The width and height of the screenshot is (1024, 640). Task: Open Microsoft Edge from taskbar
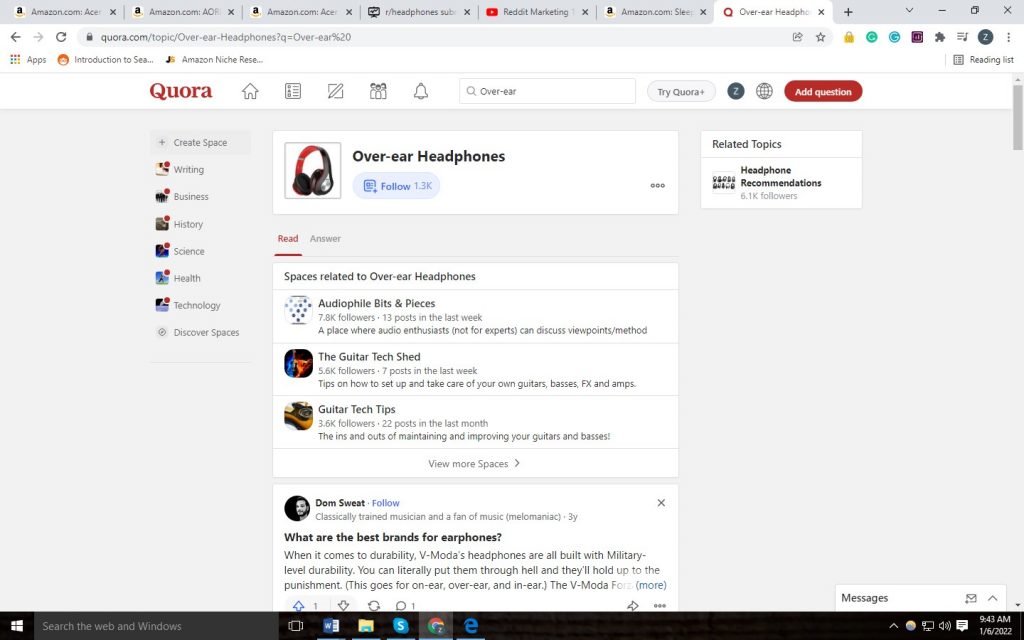(x=470, y=626)
